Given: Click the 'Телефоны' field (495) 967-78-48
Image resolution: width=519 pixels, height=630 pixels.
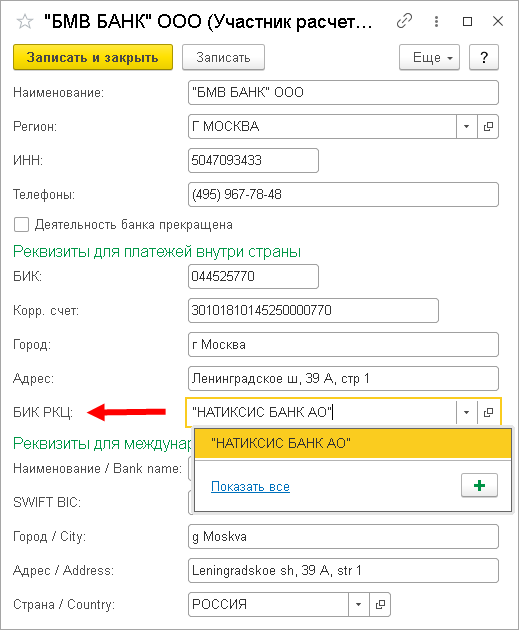Looking at the screenshot, I should click(x=343, y=194).
